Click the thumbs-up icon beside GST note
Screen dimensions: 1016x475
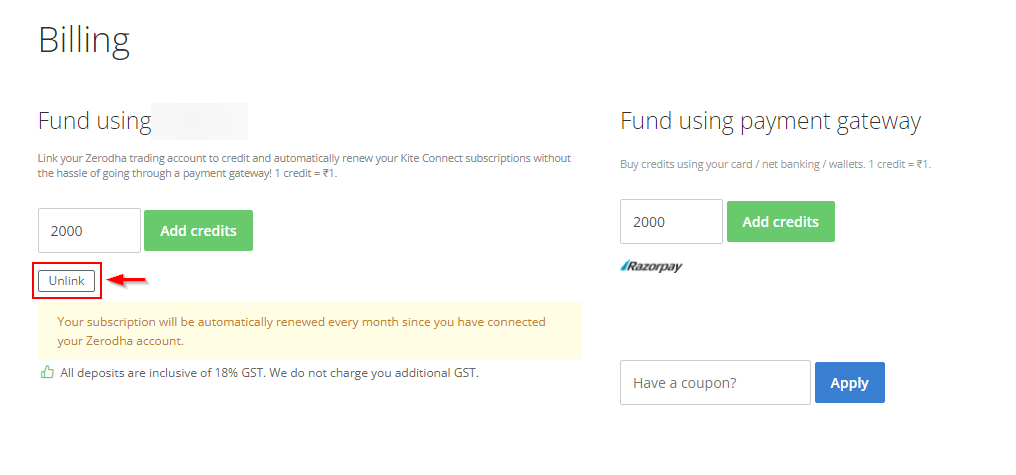coord(47,373)
